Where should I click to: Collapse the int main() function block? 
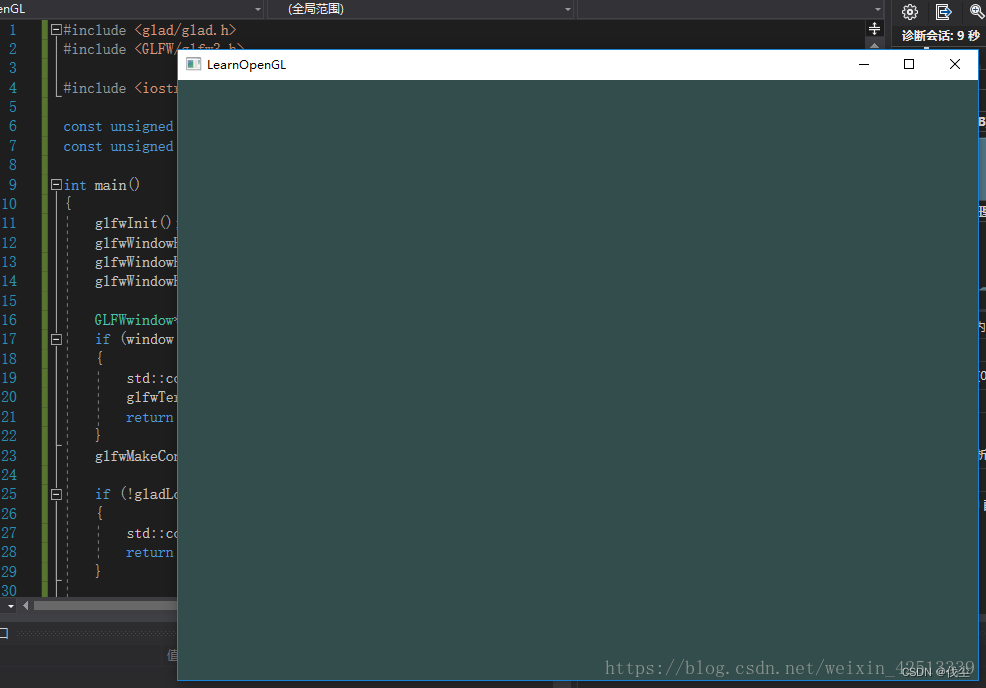pos(56,184)
